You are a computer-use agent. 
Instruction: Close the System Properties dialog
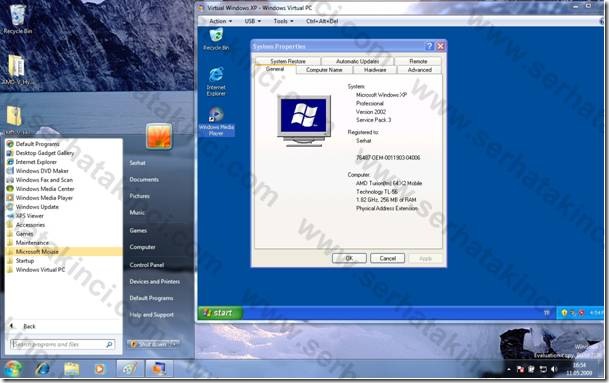[x=440, y=46]
